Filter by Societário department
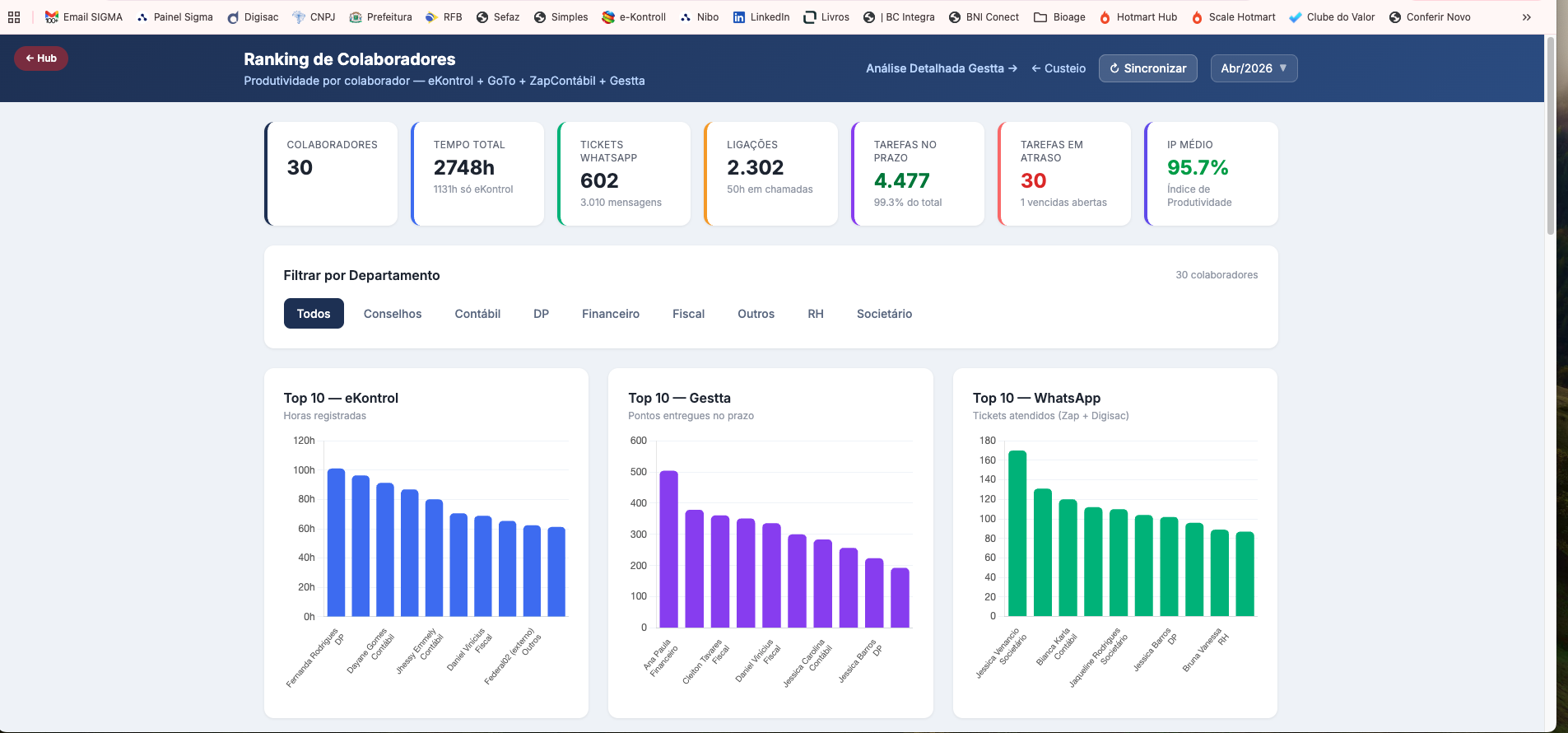 pyautogui.click(x=884, y=314)
